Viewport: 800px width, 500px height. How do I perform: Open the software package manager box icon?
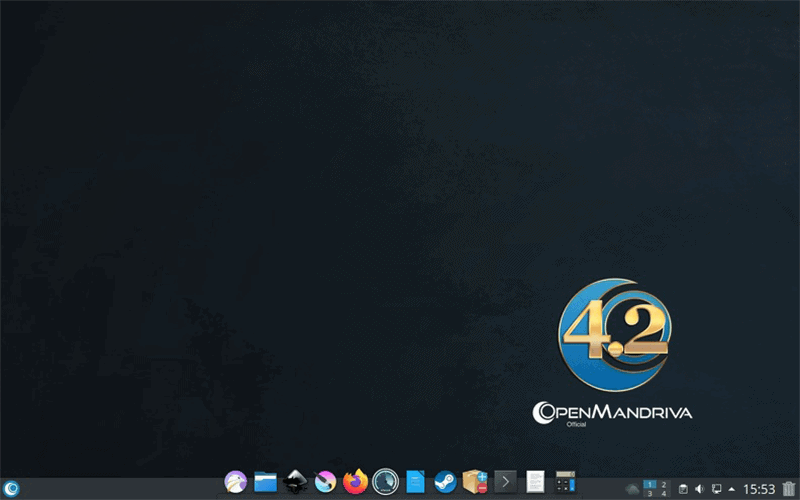475,483
